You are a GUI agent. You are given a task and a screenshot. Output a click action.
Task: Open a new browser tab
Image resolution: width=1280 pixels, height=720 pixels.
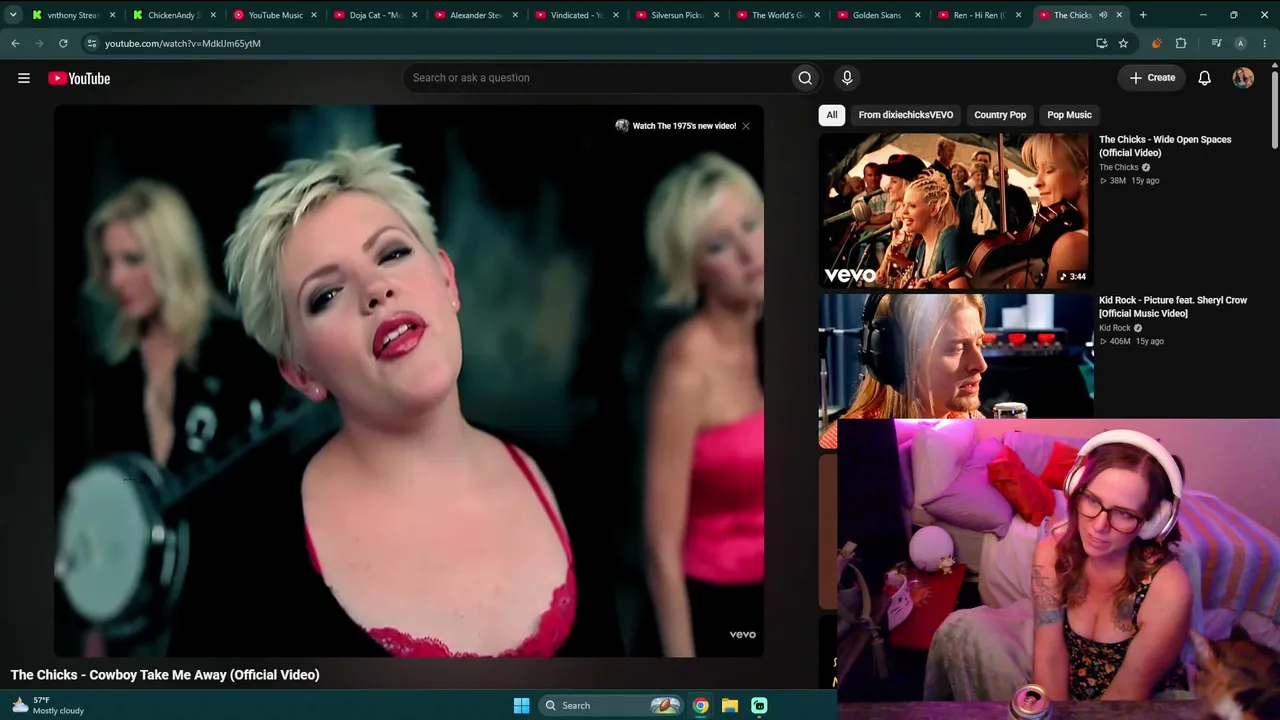point(1143,15)
